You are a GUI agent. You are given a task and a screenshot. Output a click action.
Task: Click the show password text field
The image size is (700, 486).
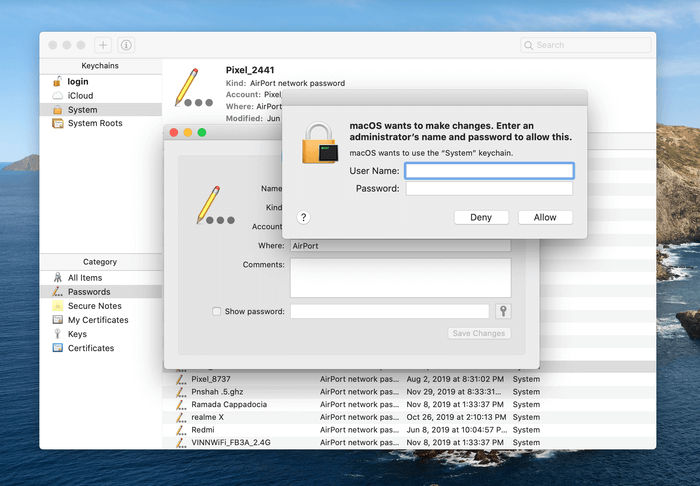point(390,311)
